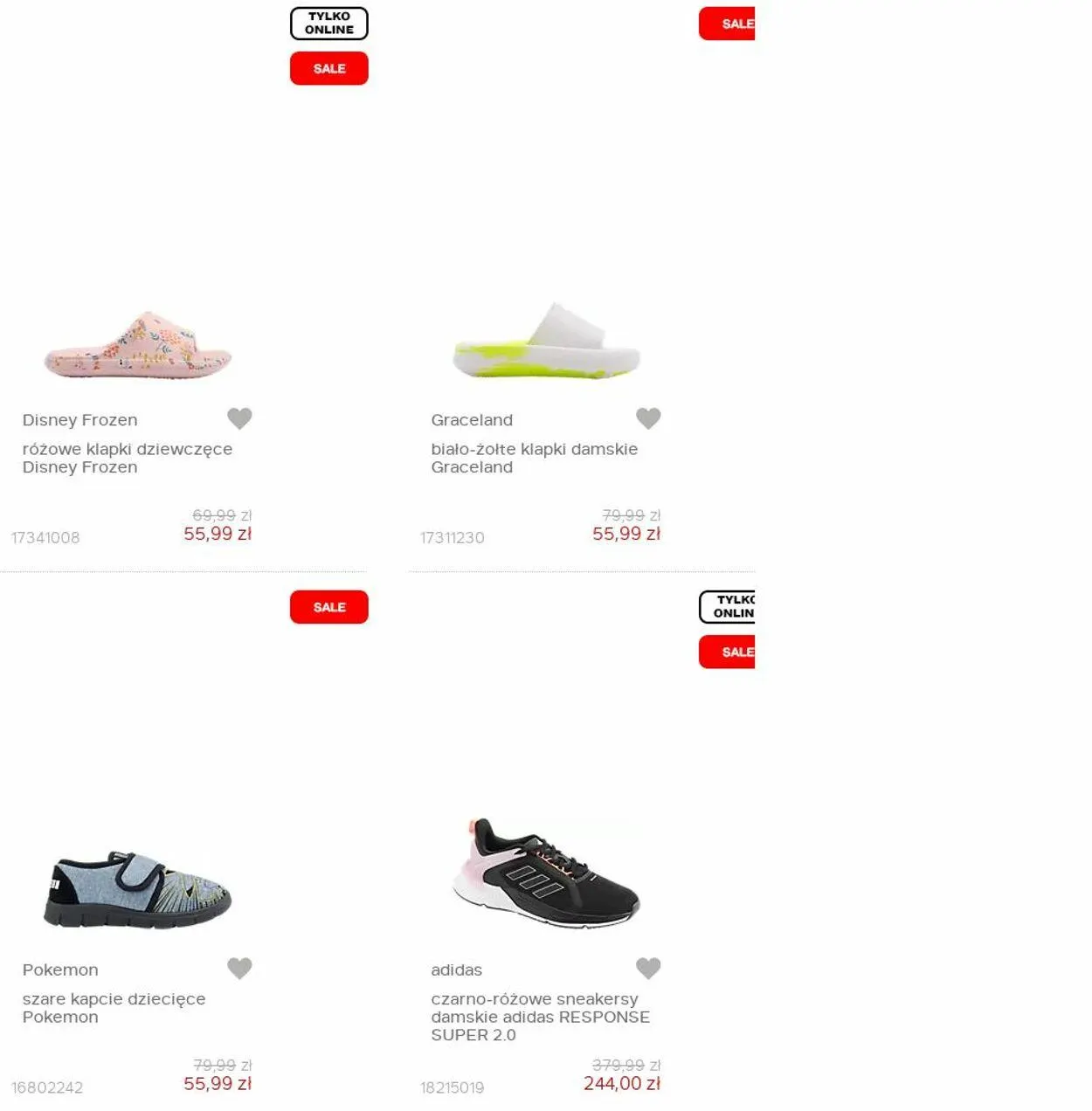
Task: Open the grey Pokemon slipper image
Action: [x=138, y=890]
